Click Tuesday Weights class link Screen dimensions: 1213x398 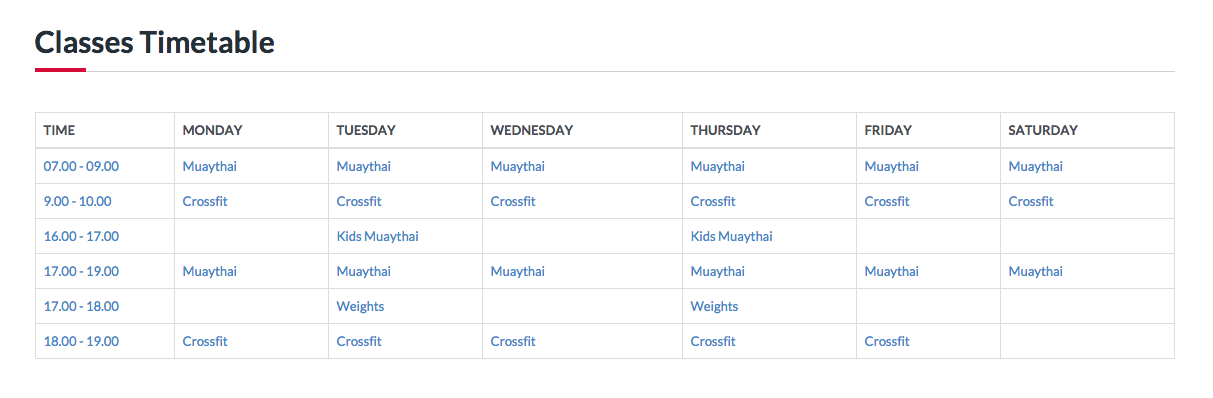click(x=360, y=306)
